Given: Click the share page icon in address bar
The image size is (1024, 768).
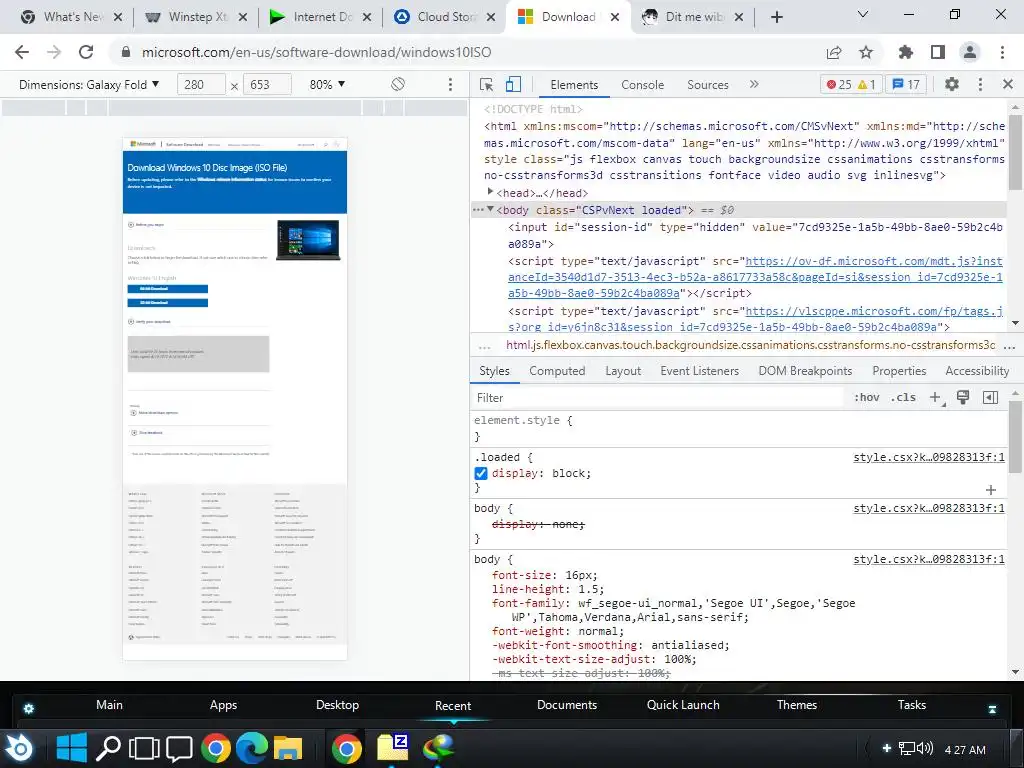Looking at the screenshot, I should [834, 52].
